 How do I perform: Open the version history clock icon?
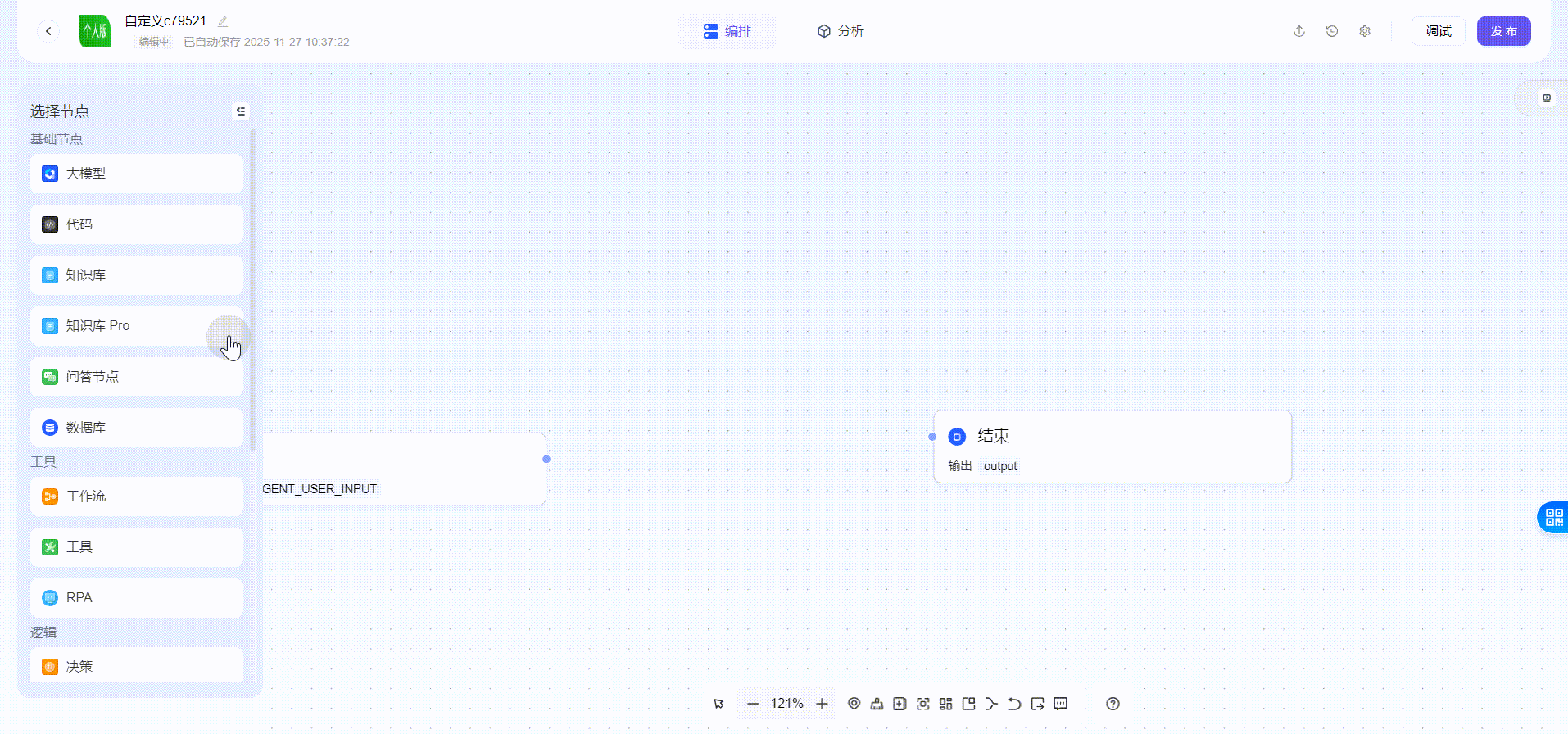[x=1332, y=31]
